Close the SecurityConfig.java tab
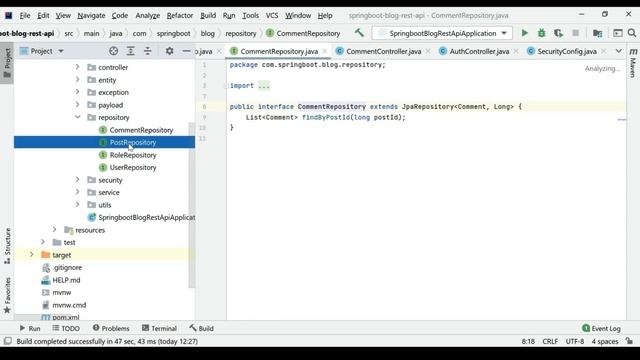This screenshot has height=360, width=640. coord(604,51)
